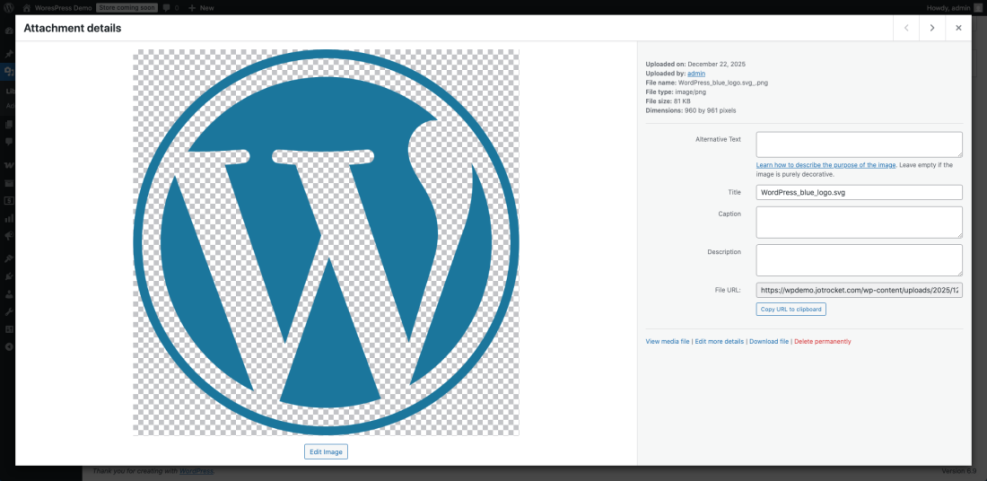Go to the next attachment with right arrow
This screenshot has height=481, width=987.
932,28
